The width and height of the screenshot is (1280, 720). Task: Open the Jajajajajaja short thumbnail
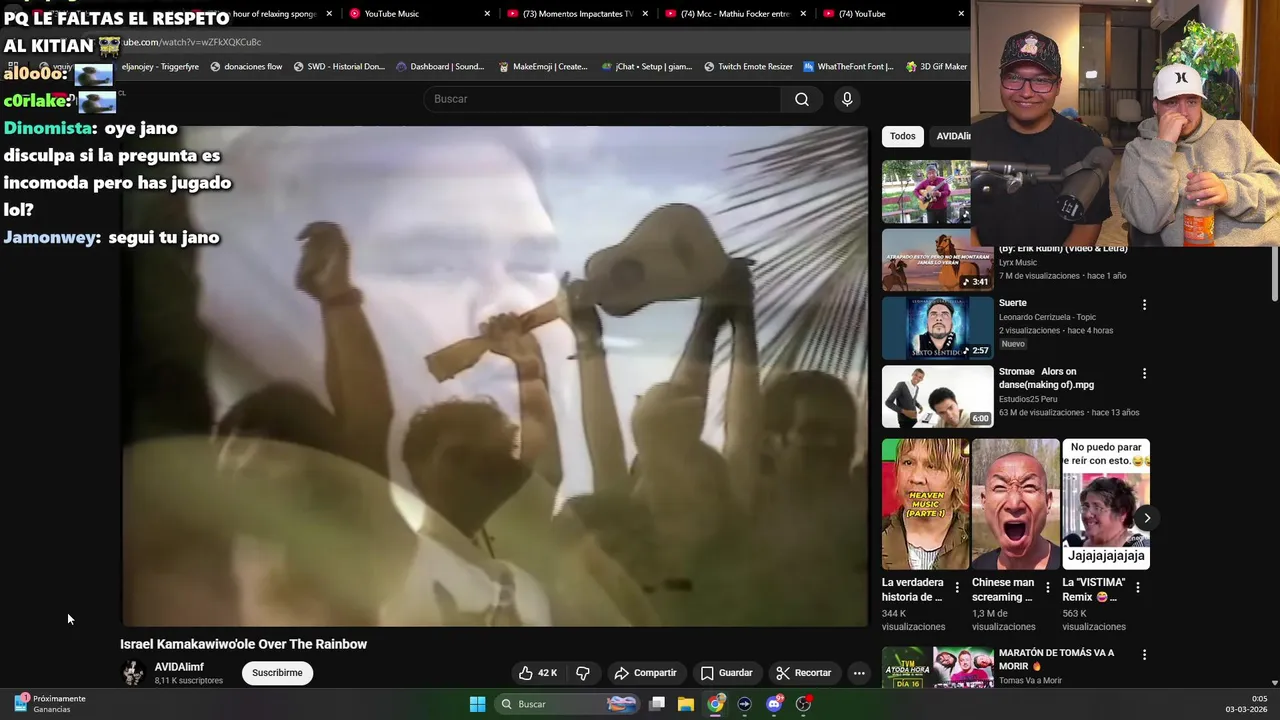coord(1106,504)
